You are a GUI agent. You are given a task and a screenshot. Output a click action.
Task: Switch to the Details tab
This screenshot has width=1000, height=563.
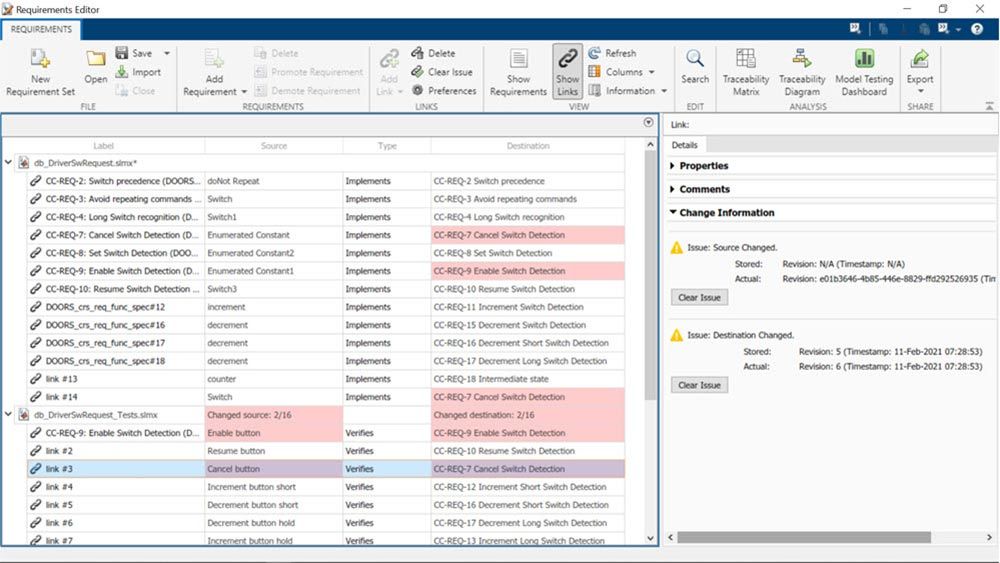tap(684, 145)
